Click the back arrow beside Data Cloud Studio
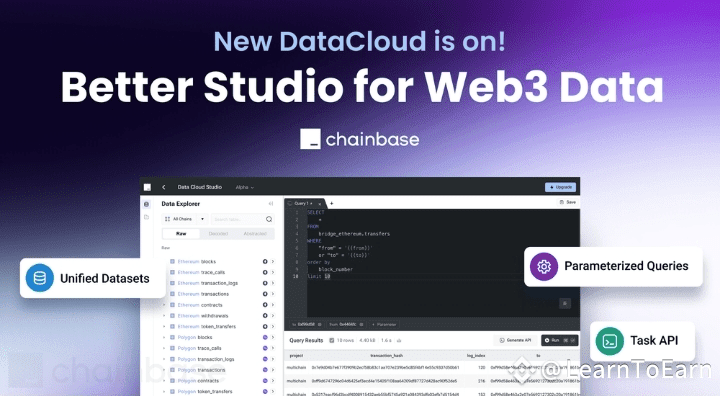Screen dimensions: 720x396 point(164,187)
